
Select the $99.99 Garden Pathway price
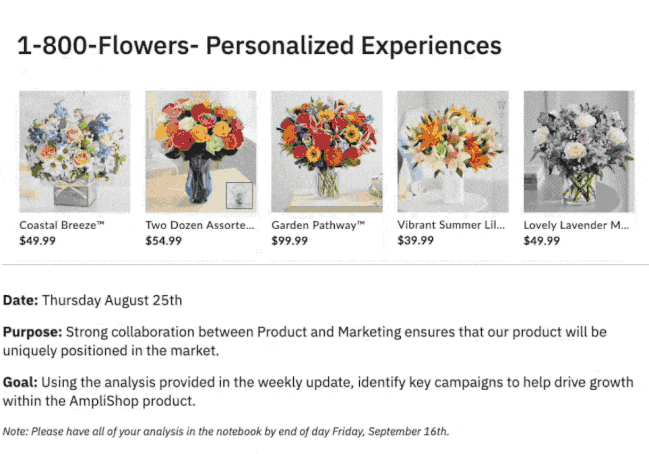pyautogui.click(x=290, y=241)
